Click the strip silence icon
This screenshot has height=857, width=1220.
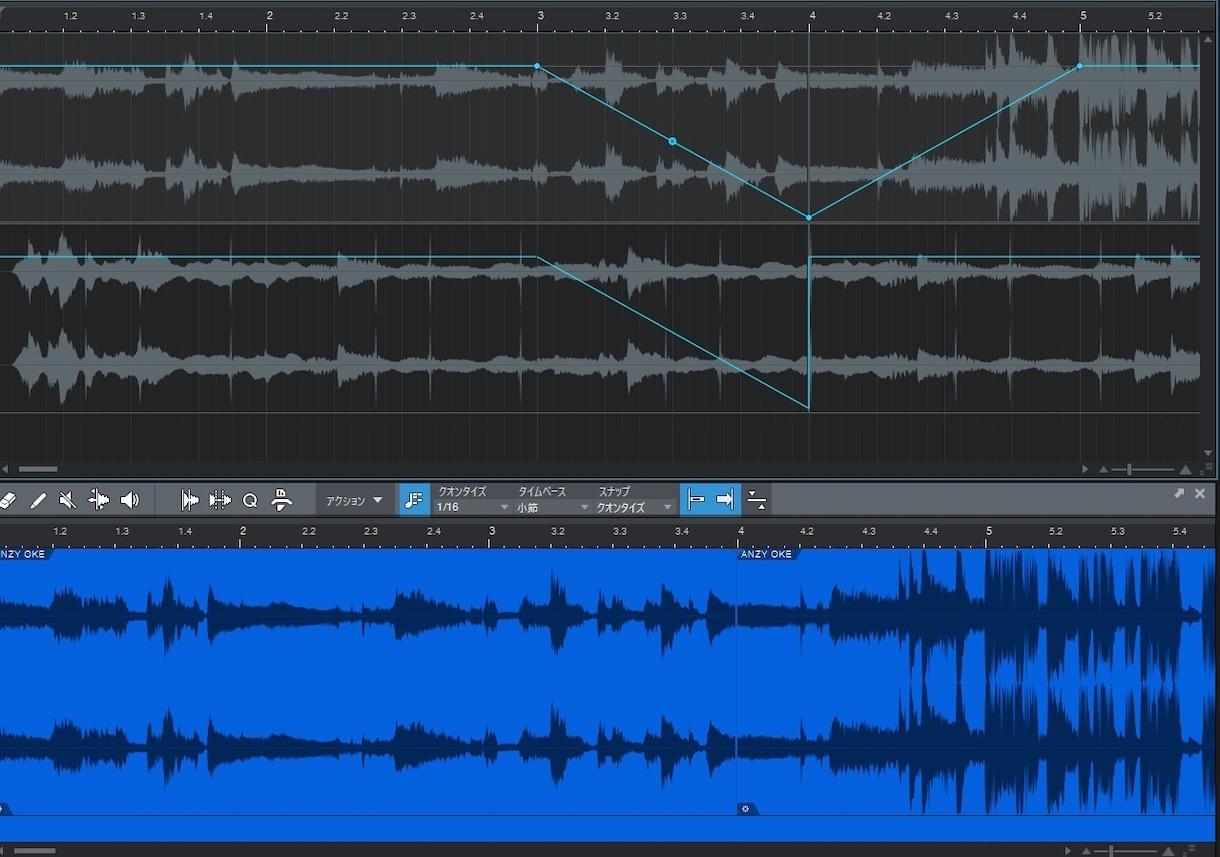(x=220, y=499)
